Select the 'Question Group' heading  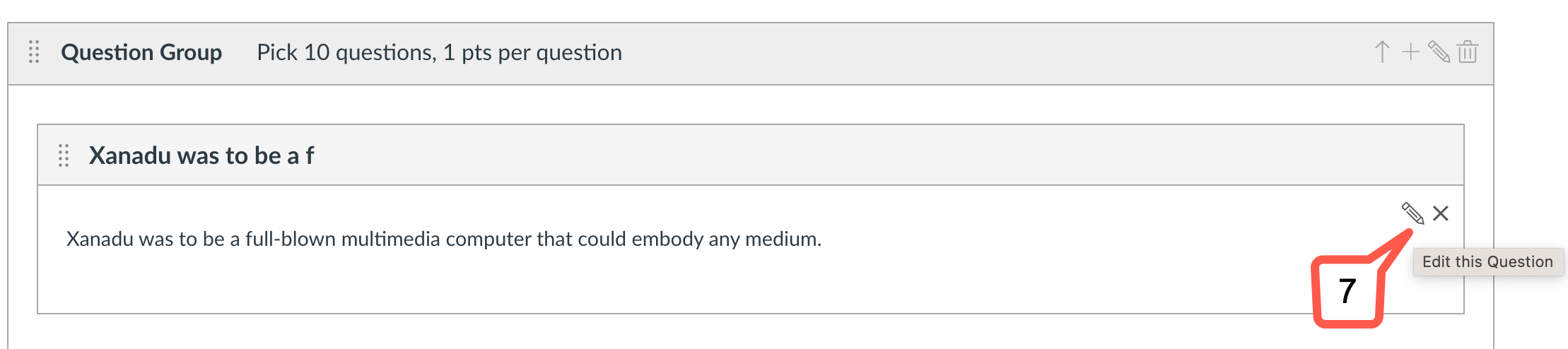pyautogui.click(x=141, y=52)
